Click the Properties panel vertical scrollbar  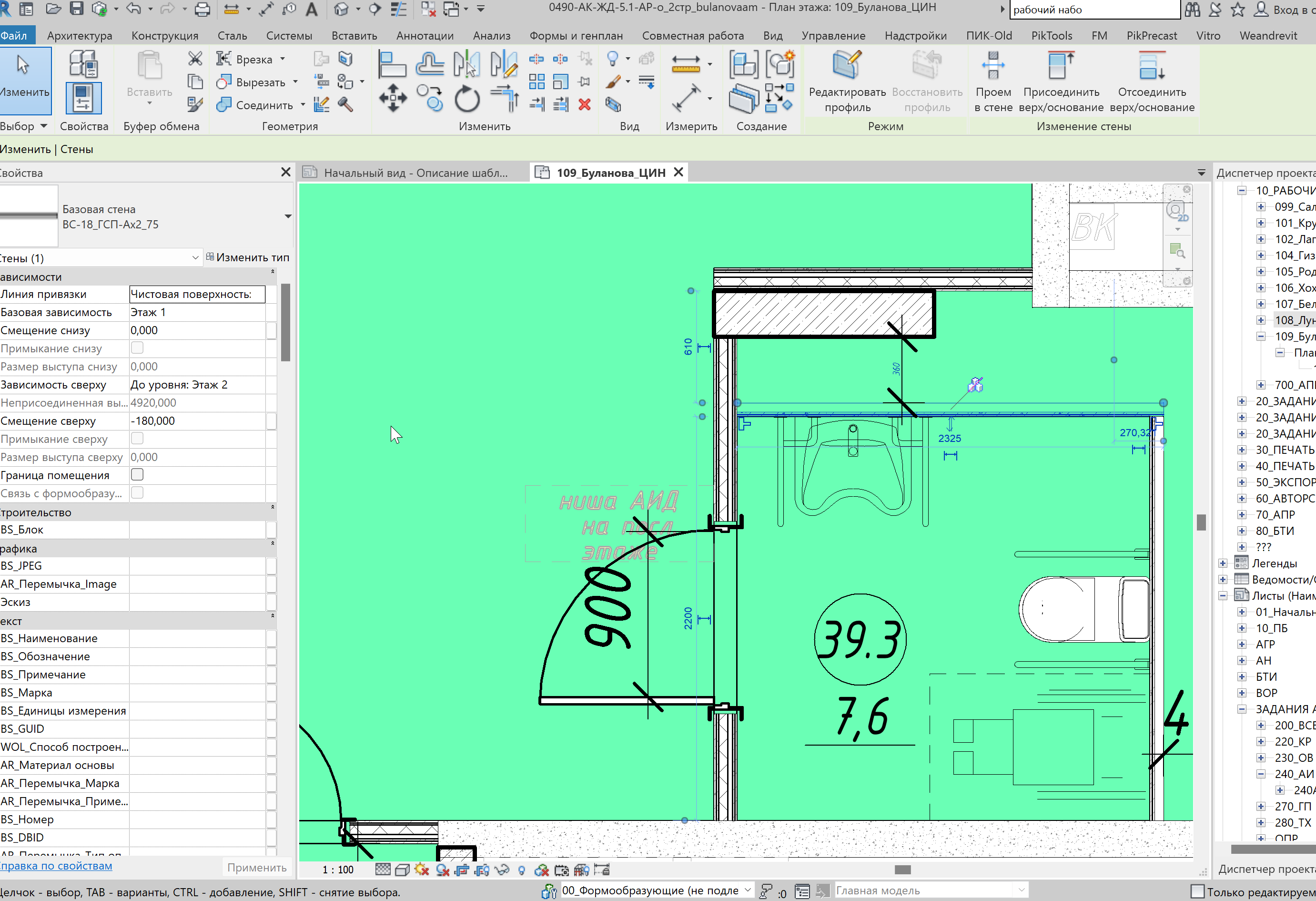[x=285, y=323]
